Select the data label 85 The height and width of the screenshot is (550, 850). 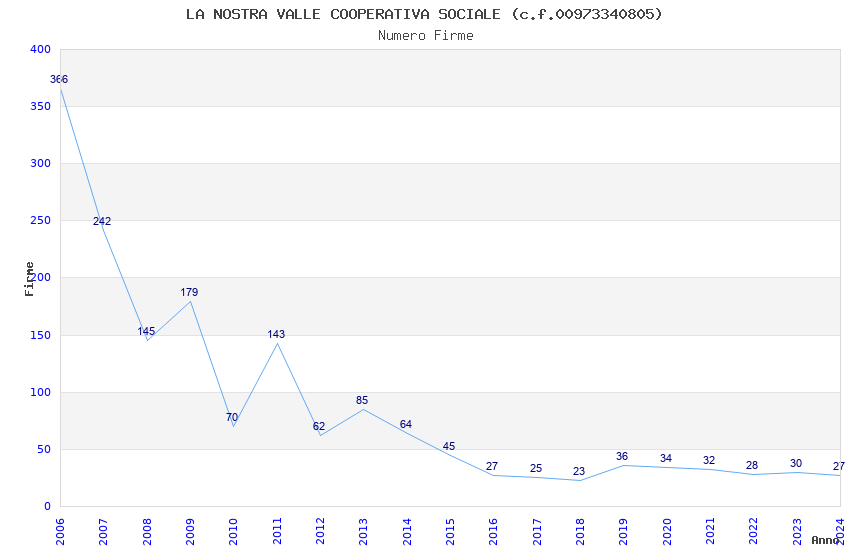[362, 400]
